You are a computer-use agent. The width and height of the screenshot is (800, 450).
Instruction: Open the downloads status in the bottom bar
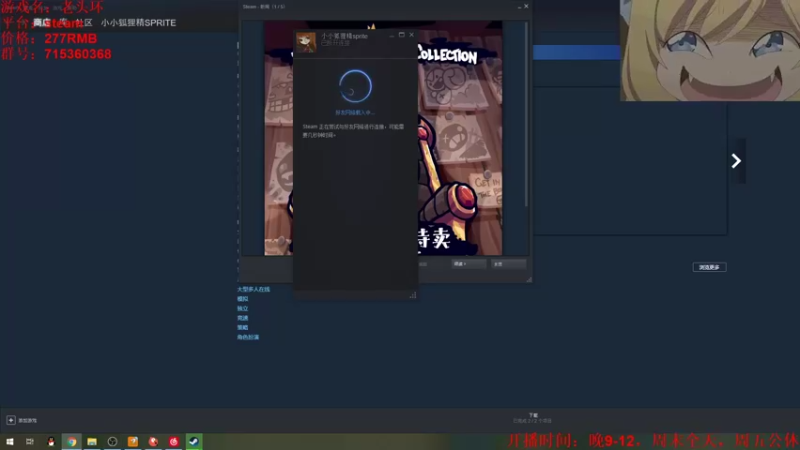[533, 418]
